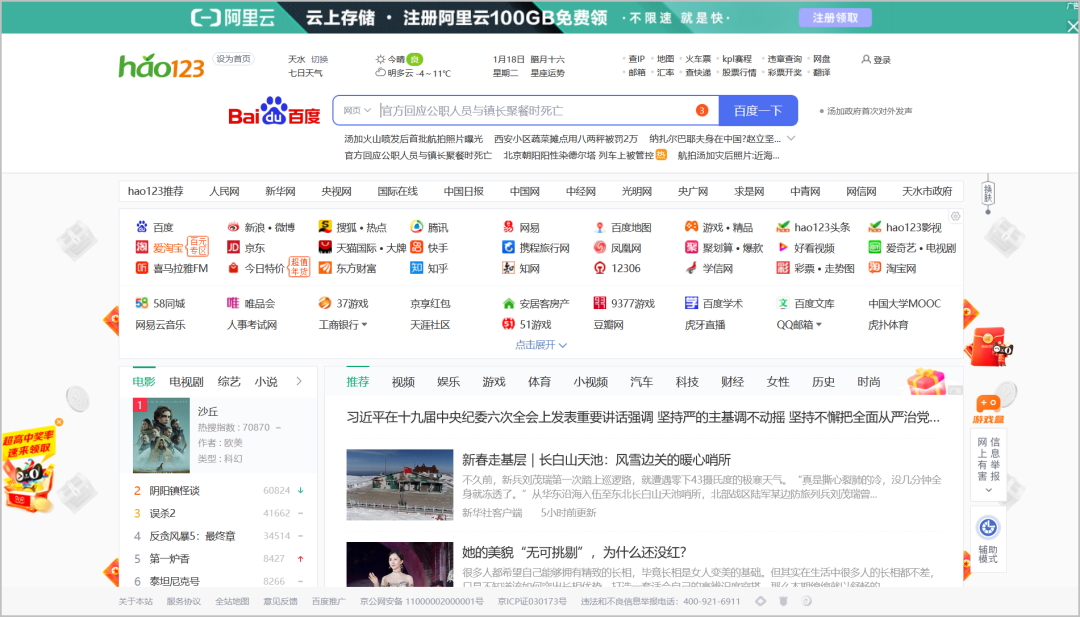Image resolution: width=1080 pixels, height=617 pixels.
Task: Switch to the 娱乐 news tab
Action: [448, 382]
